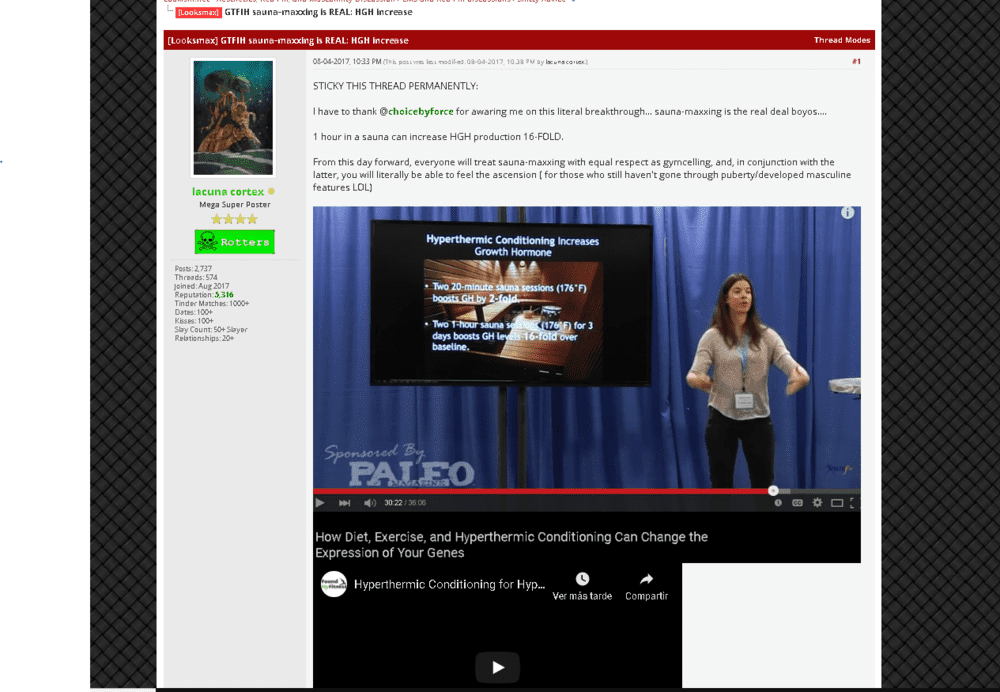1000x692 pixels.
Task: Open lacuna cortex username profile link
Action: tap(228, 191)
